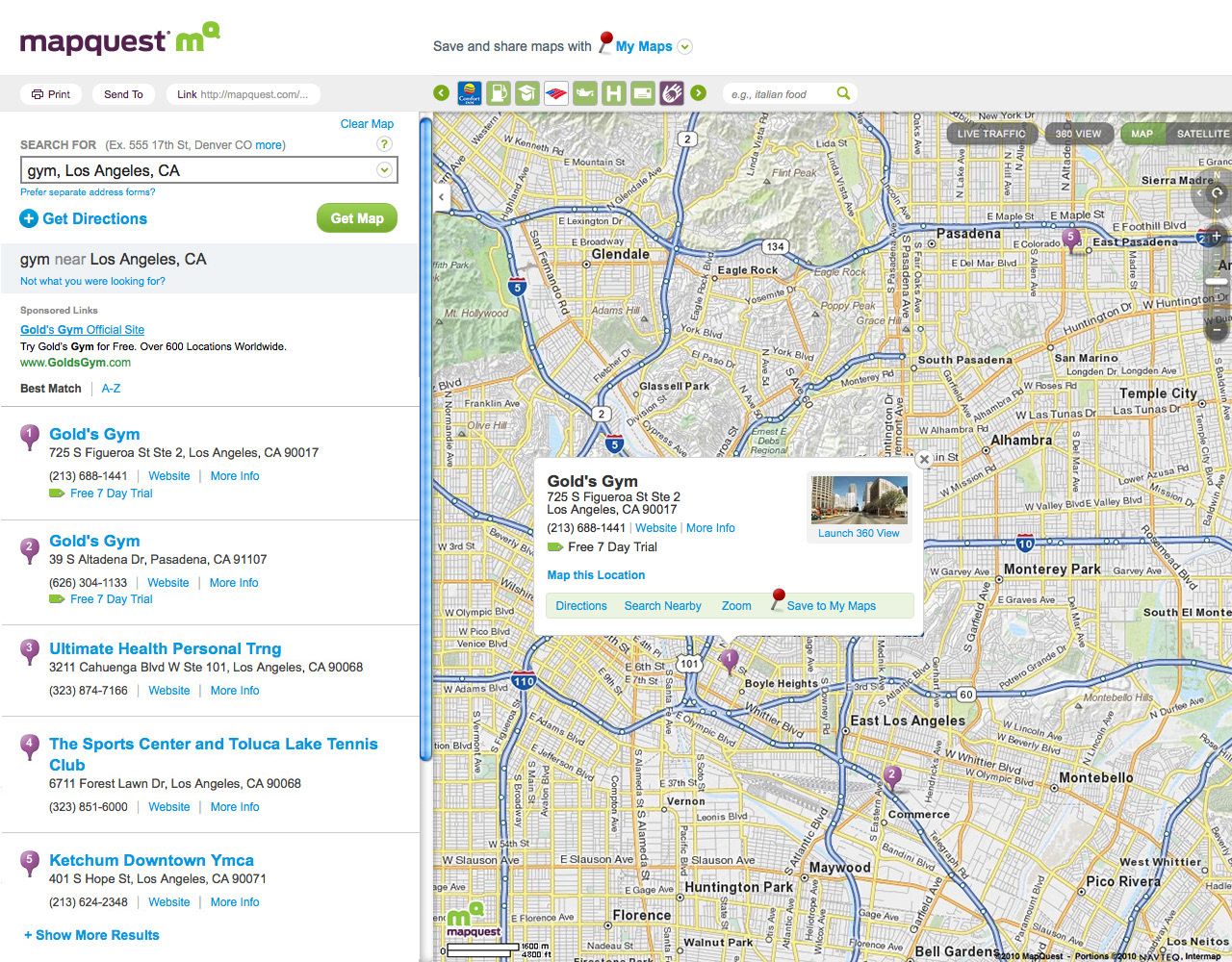The height and width of the screenshot is (962, 1232).
Task: Select the post office envelope icon
Action: click(x=643, y=93)
